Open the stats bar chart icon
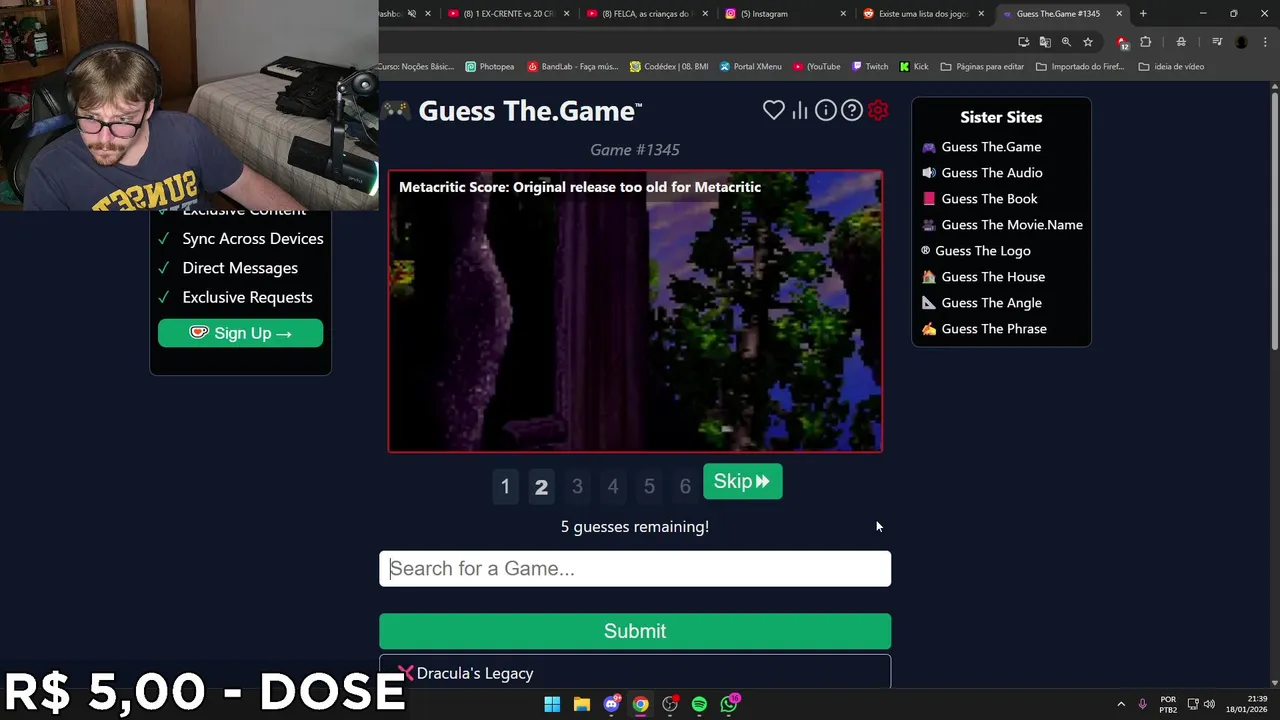This screenshot has width=1280, height=720. pyautogui.click(x=799, y=110)
